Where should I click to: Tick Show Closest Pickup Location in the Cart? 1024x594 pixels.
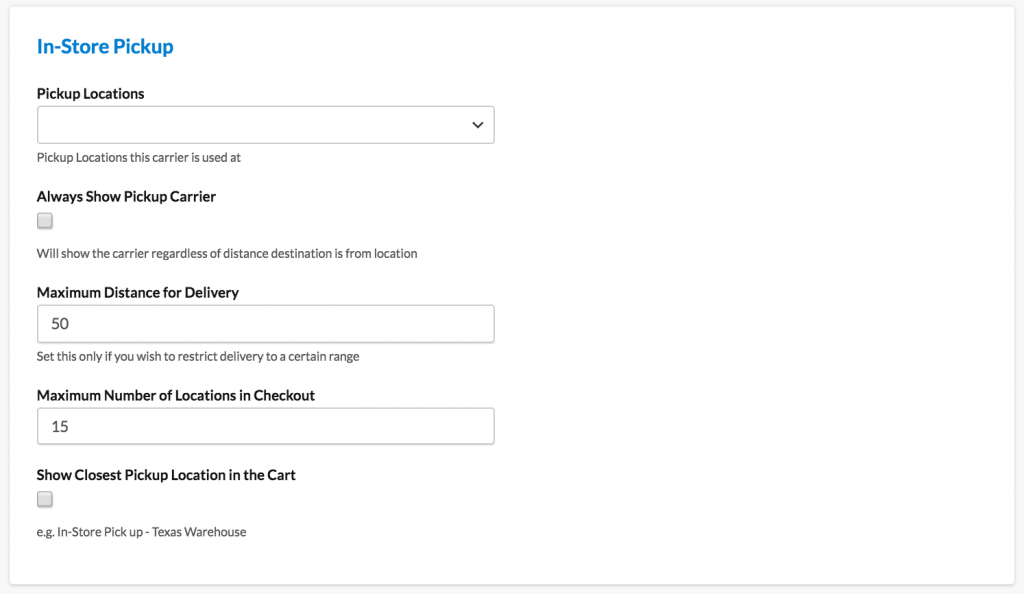[x=45, y=499]
